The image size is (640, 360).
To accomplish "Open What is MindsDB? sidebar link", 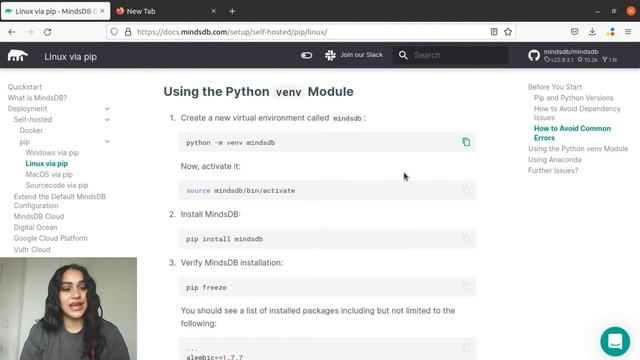I will pyautogui.click(x=37, y=98).
